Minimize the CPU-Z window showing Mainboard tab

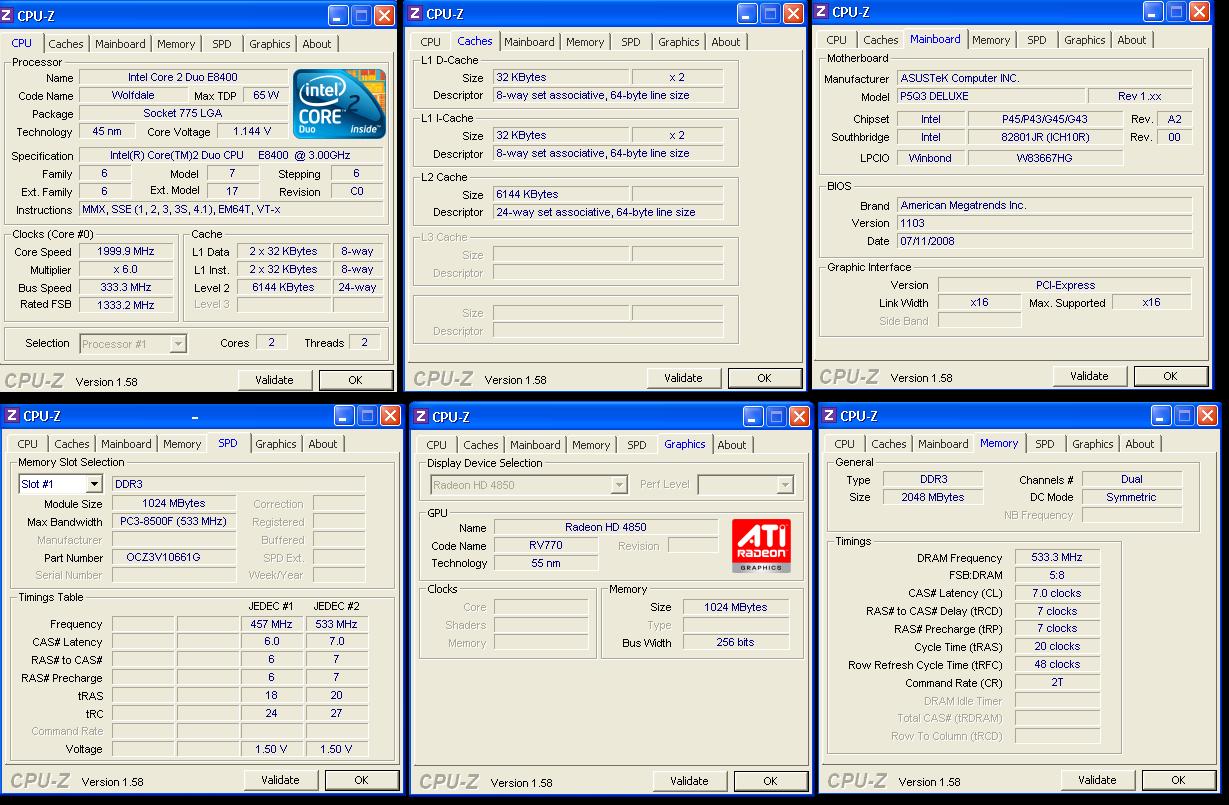pyautogui.click(x=1154, y=12)
